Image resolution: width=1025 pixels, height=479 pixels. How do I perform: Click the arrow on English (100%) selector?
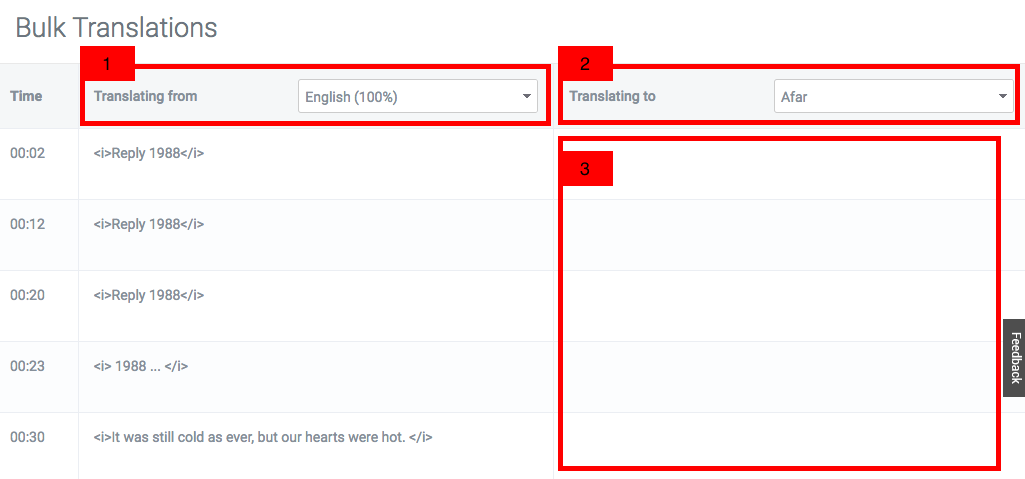tap(526, 97)
